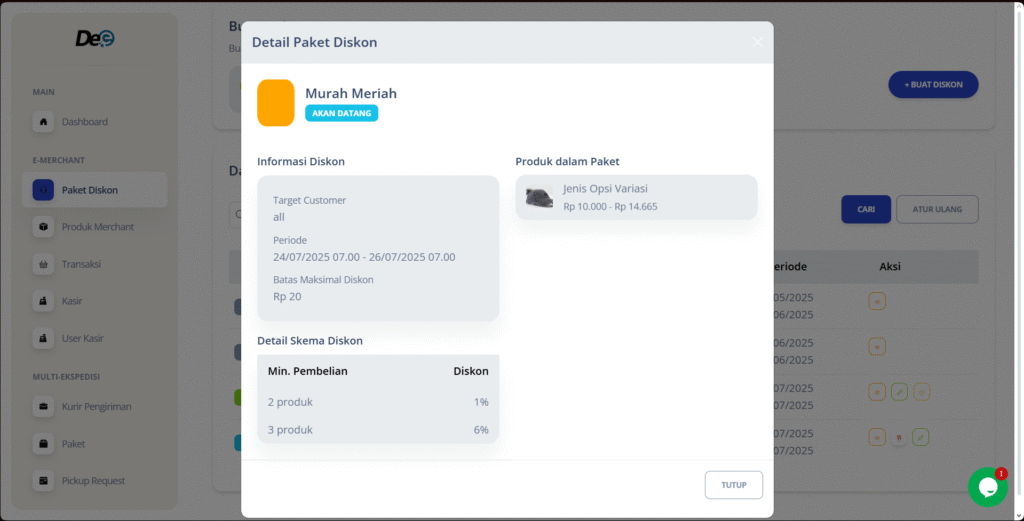Click the Dee logo in sidebar
This screenshot has height=521, width=1024.
click(x=95, y=39)
